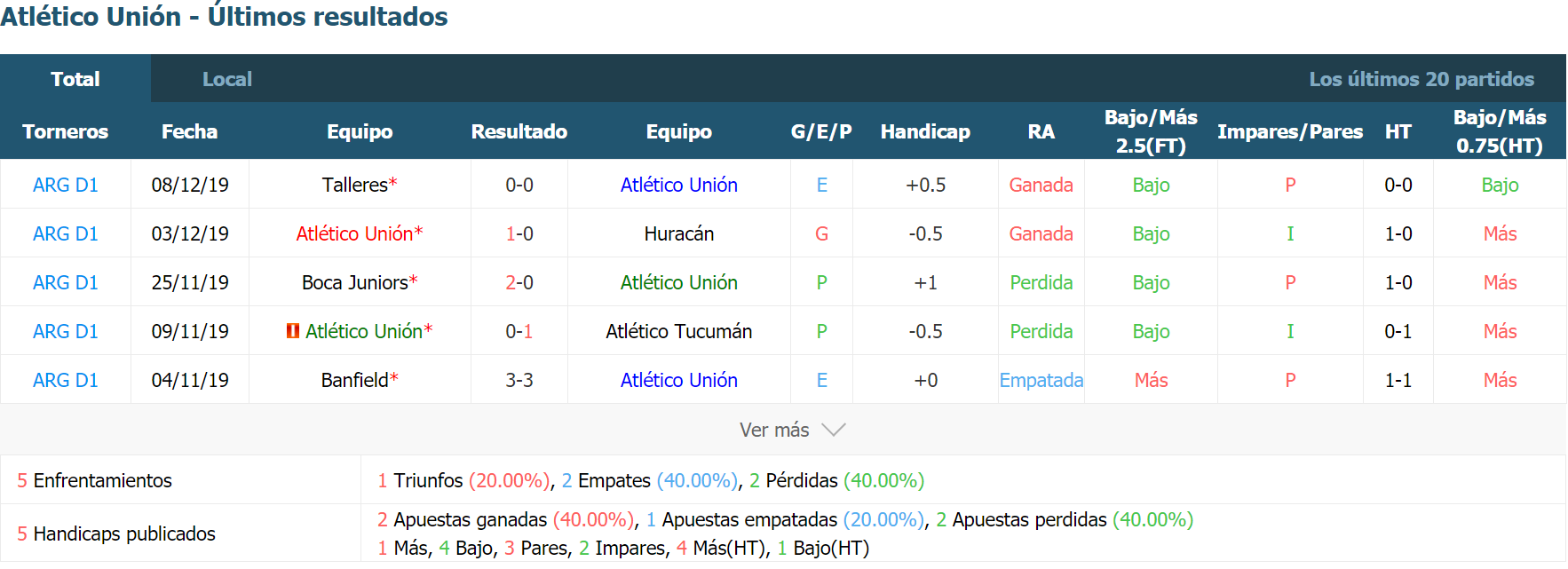Click the Empatada RA cell
The image size is (1568, 569).
tap(1041, 380)
